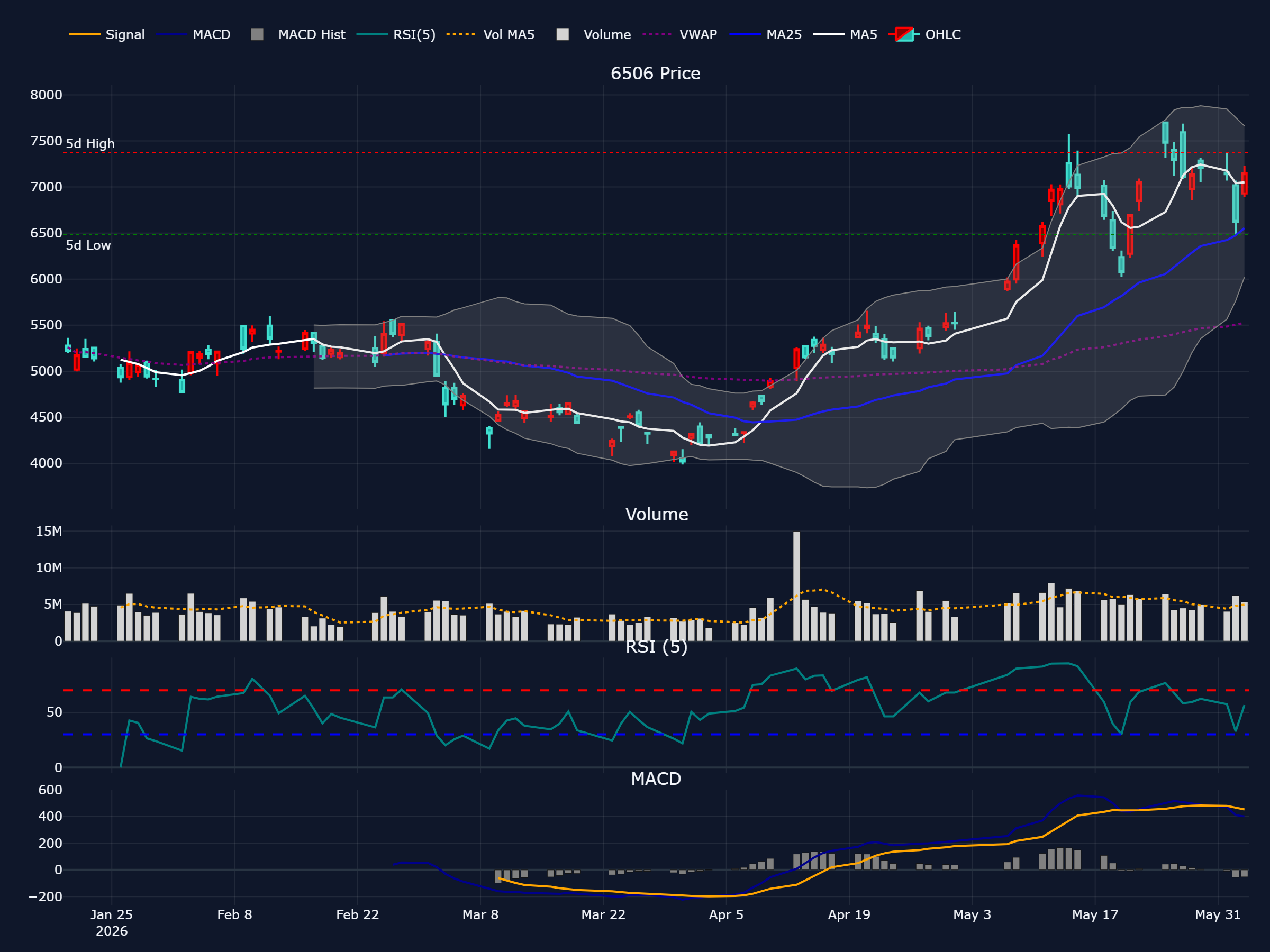This screenshot has height=952, width=1270.
Task: Click the −200 label on MACD axis
Action: 46,897
